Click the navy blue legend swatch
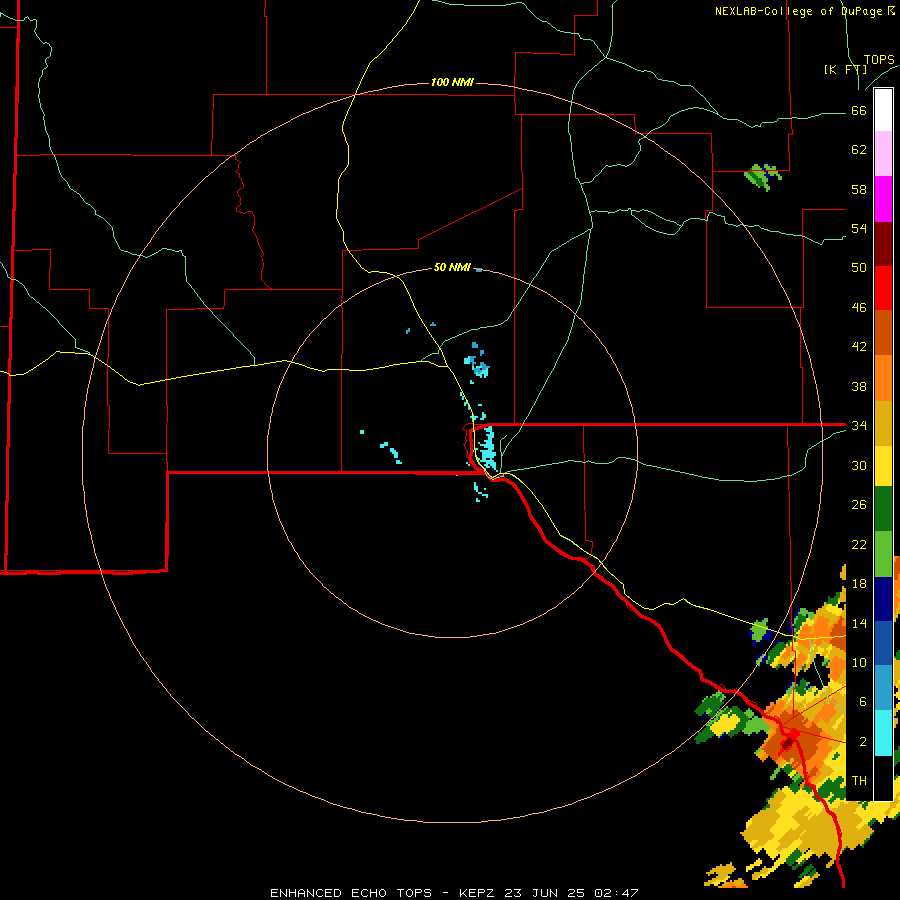 (883, 599)
